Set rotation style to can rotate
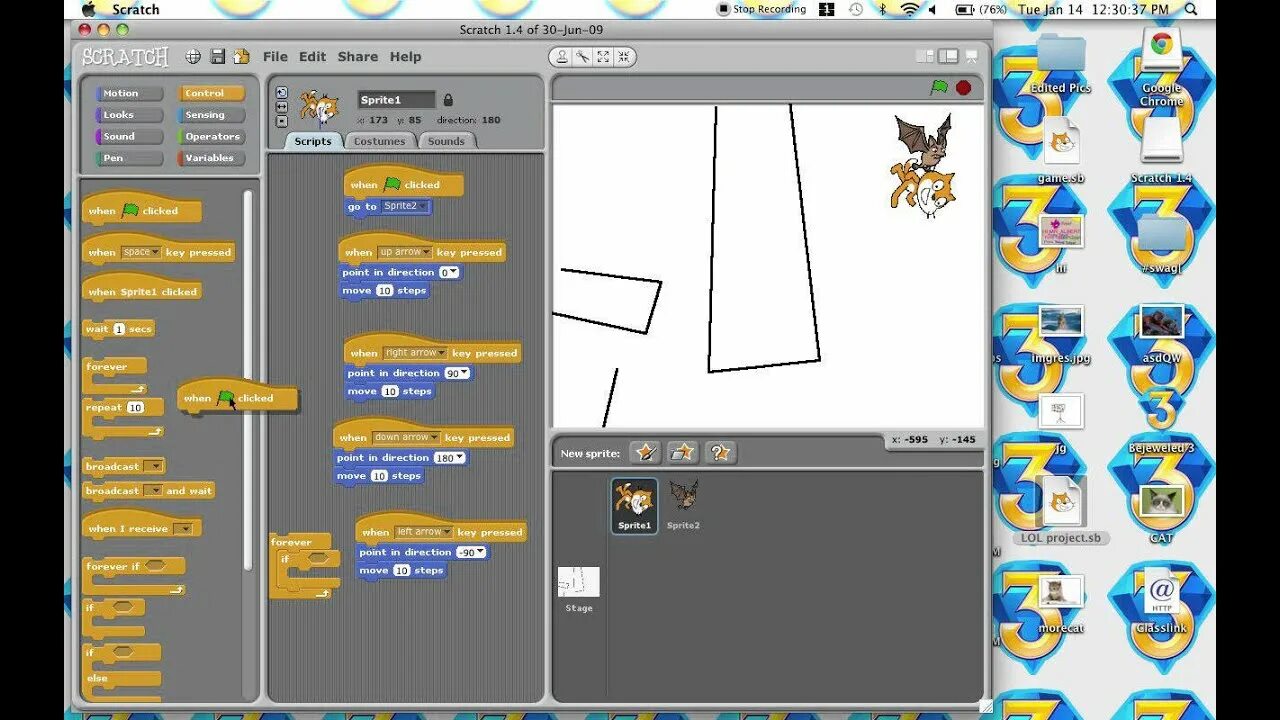1280x720 pixels. pyautogui.click(x=282, y=93)
